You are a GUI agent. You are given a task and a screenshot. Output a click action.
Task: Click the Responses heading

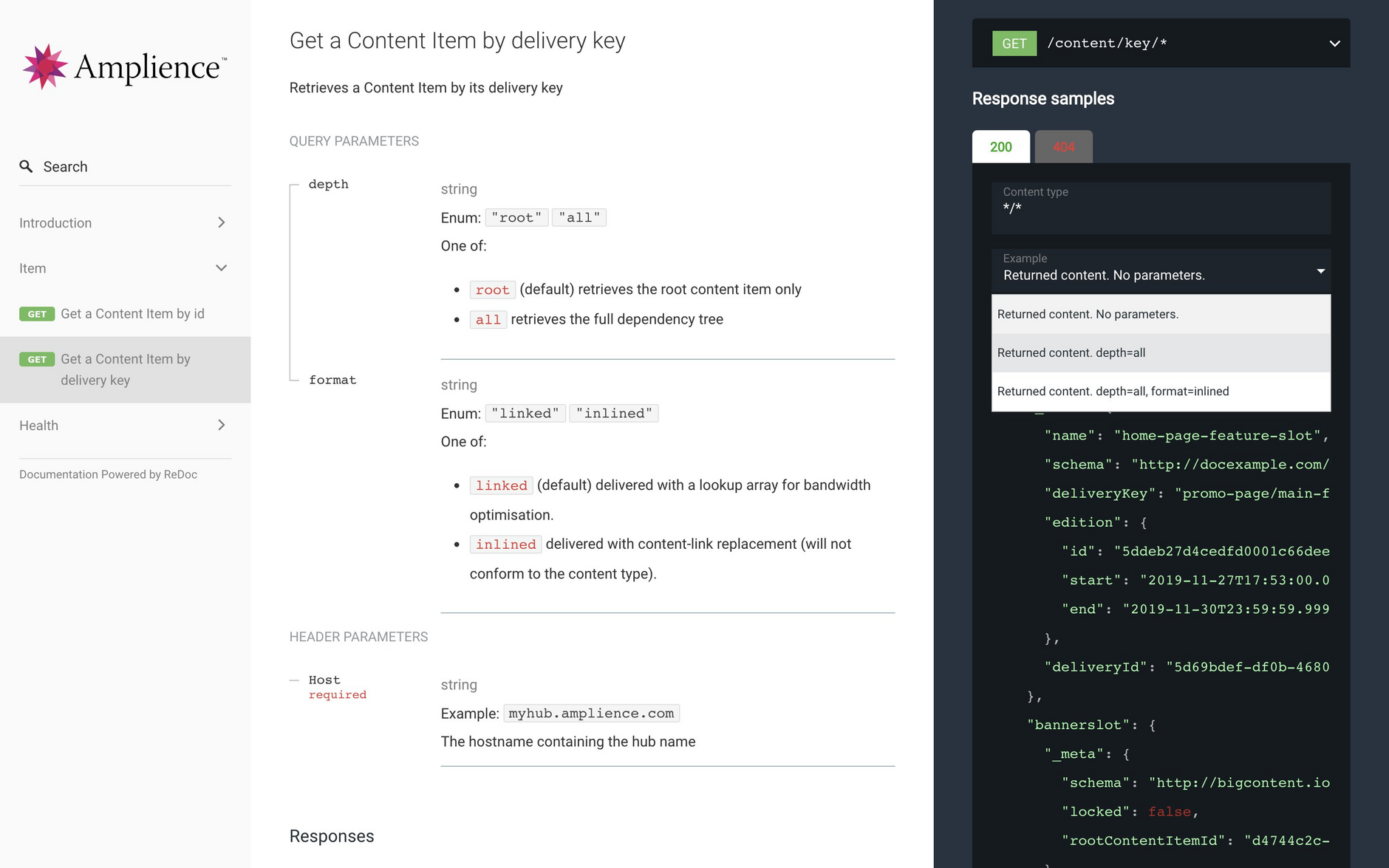click(332, 836)
